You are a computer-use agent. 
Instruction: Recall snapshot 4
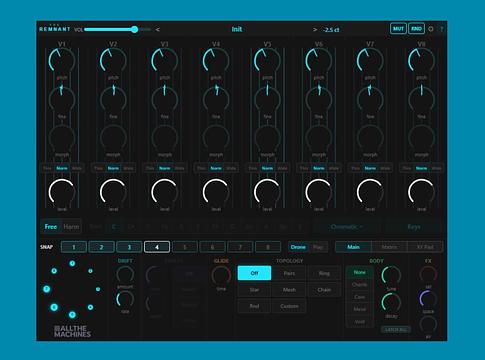(x=157, y=247)
